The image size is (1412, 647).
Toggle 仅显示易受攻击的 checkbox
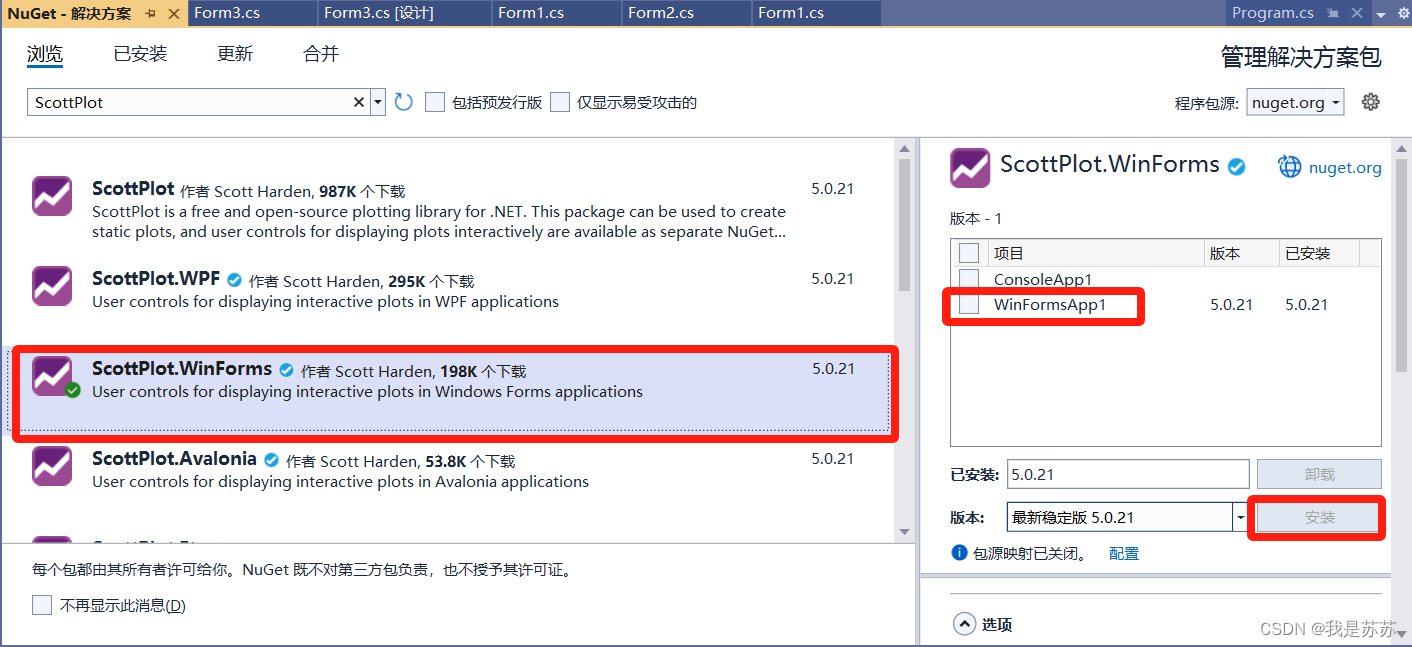[560, 102]
